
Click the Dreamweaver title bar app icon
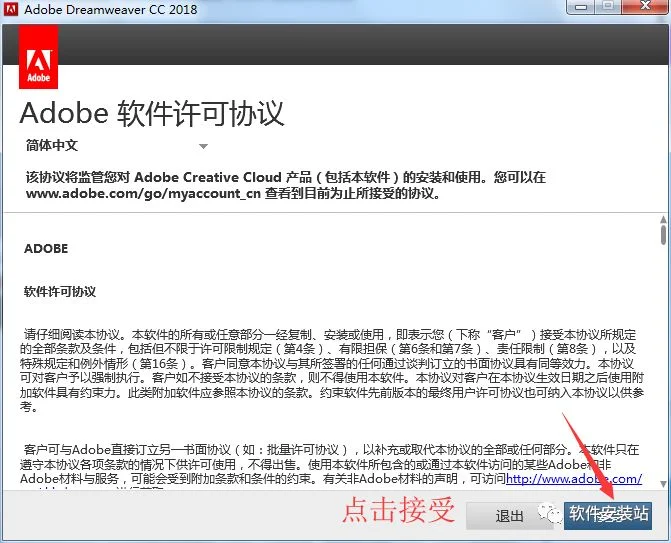(11, 8)
